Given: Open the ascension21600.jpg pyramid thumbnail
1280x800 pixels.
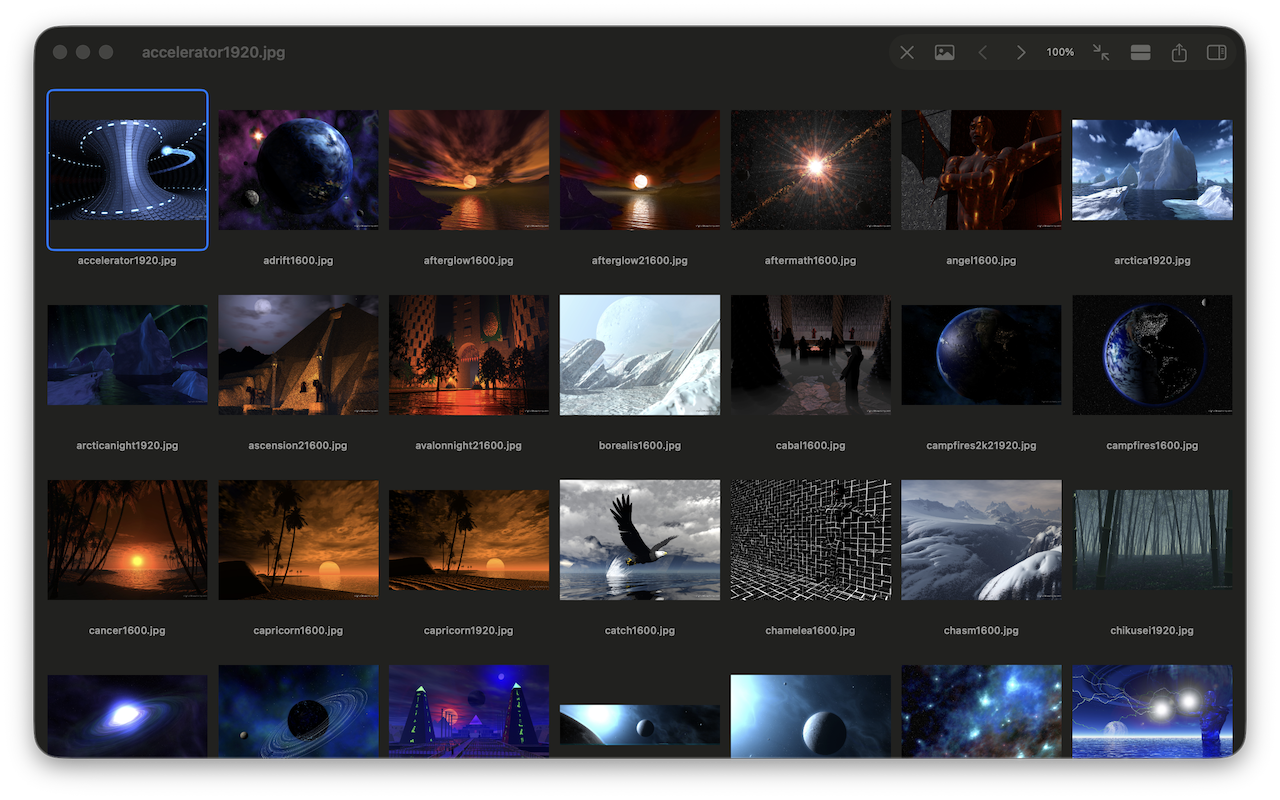Looking at the screenshot, I should (299, 355).
